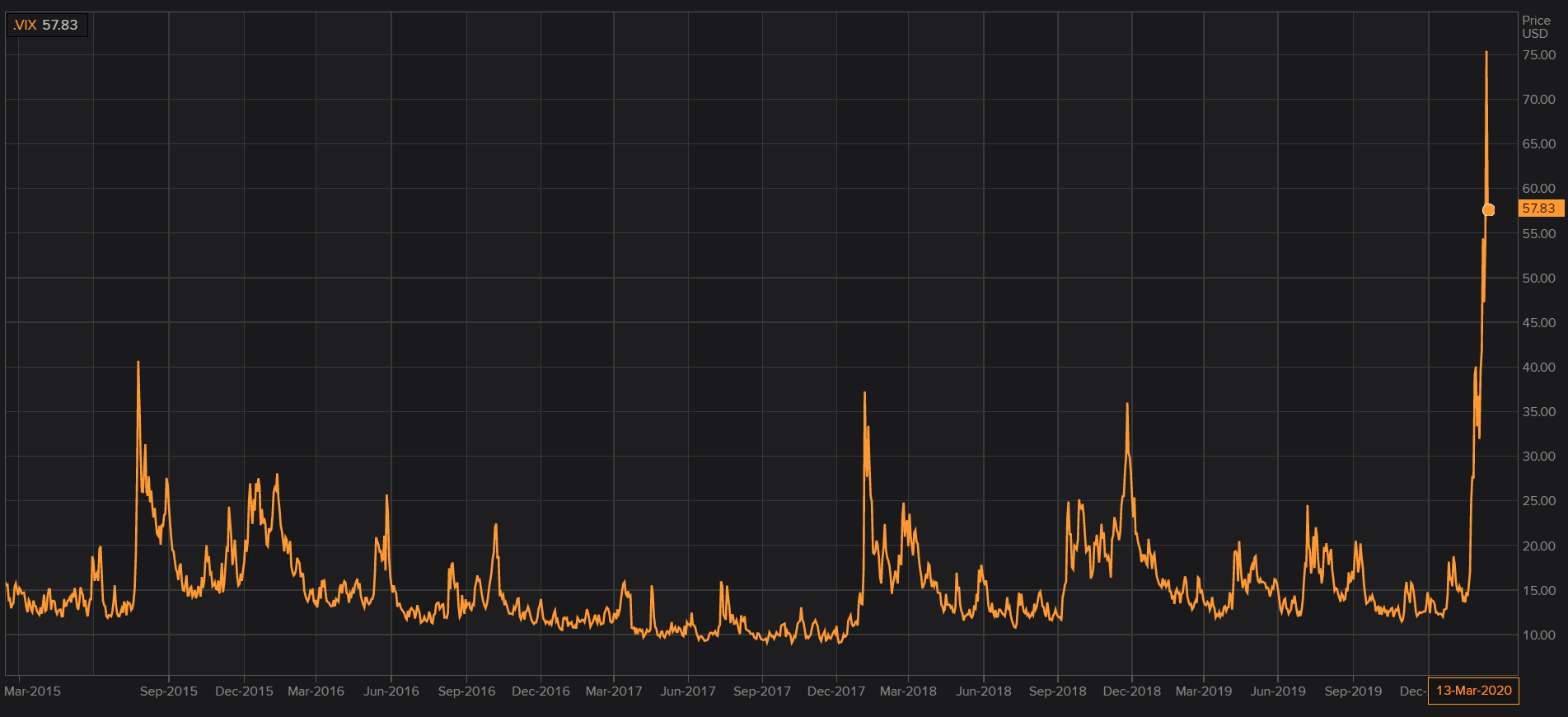Click the highlighted 13-Mar-2020 date label
1568x717 pixels.
point(1473,691)
